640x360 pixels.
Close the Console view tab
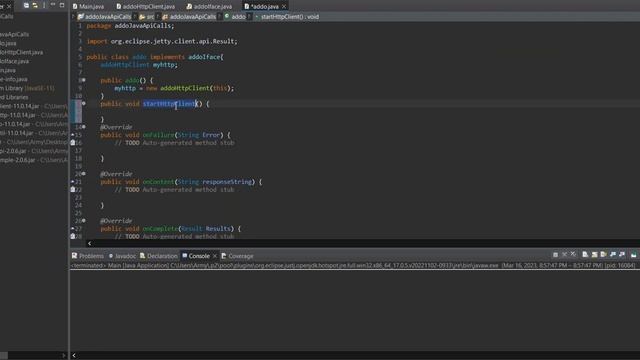pyautogui.click(x=215, y=256)
